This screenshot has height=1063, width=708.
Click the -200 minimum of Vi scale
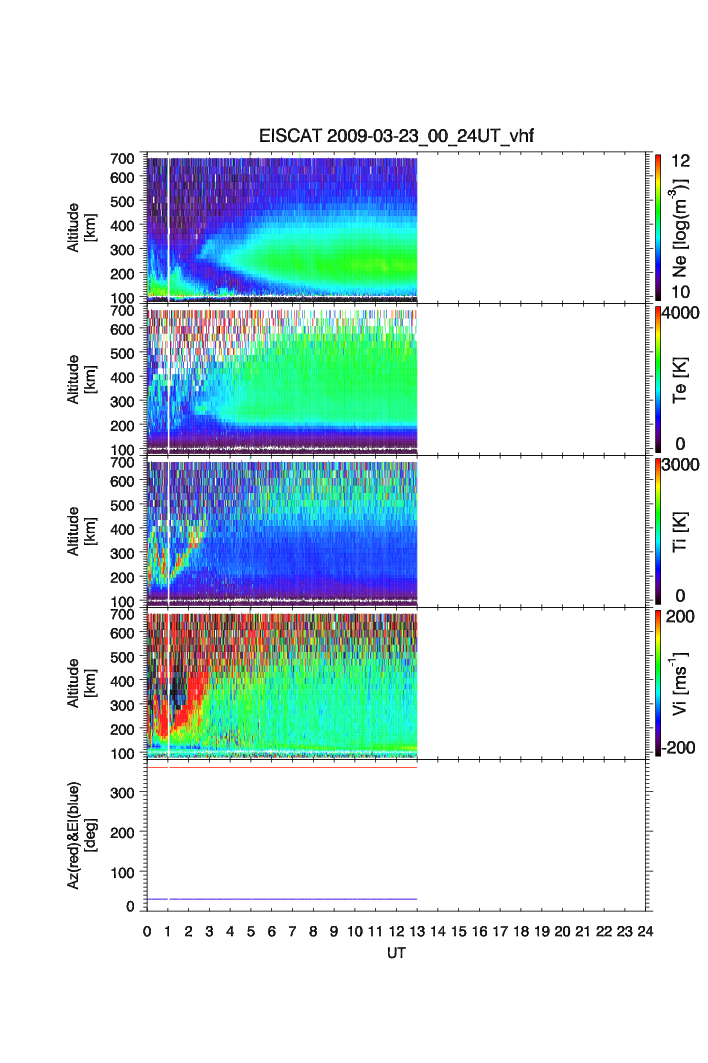679,748
